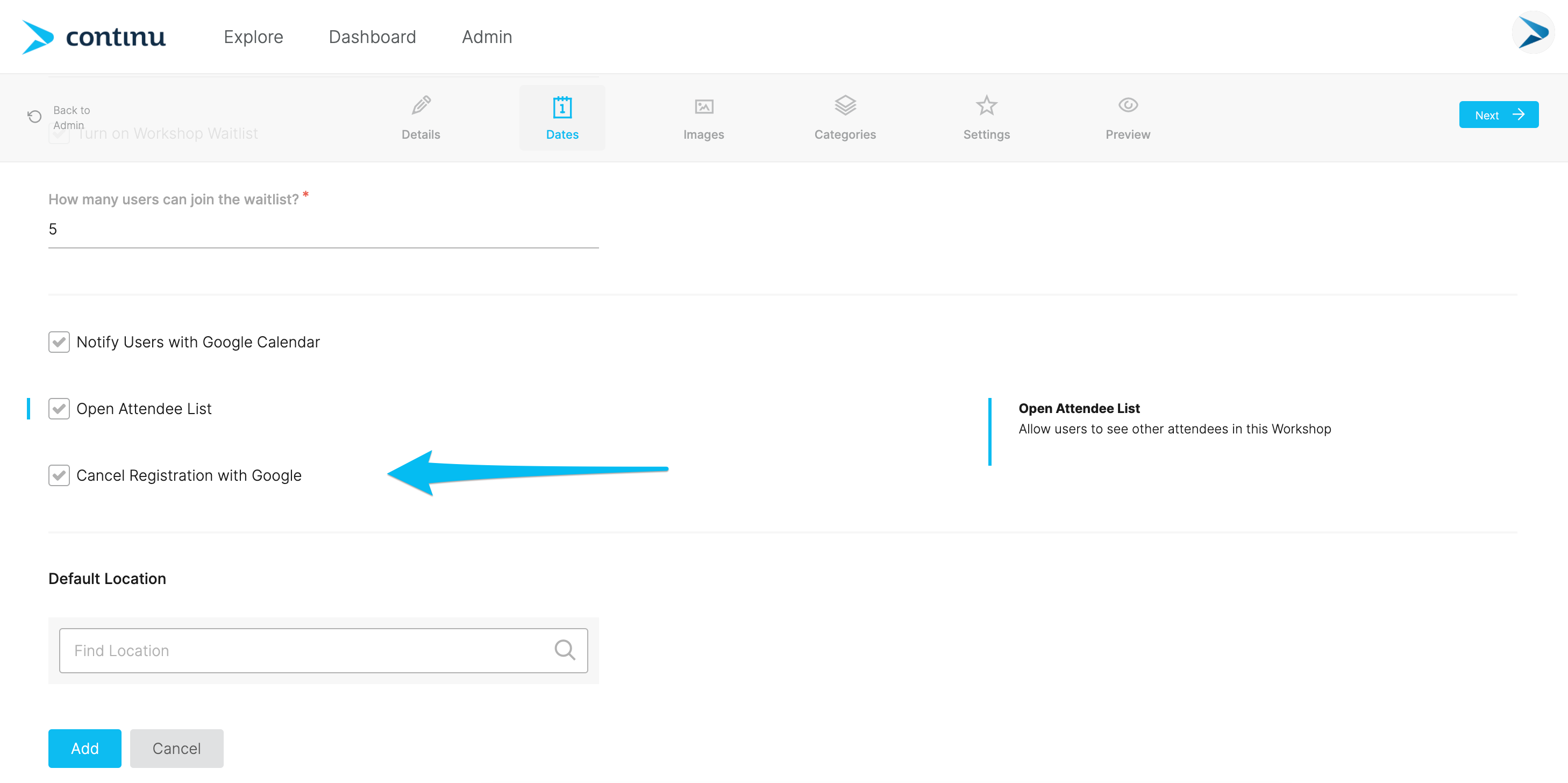Viewport: 1568px width, 783px height.
Task: Open the Admin menu
Action: (x=486, y=37)
